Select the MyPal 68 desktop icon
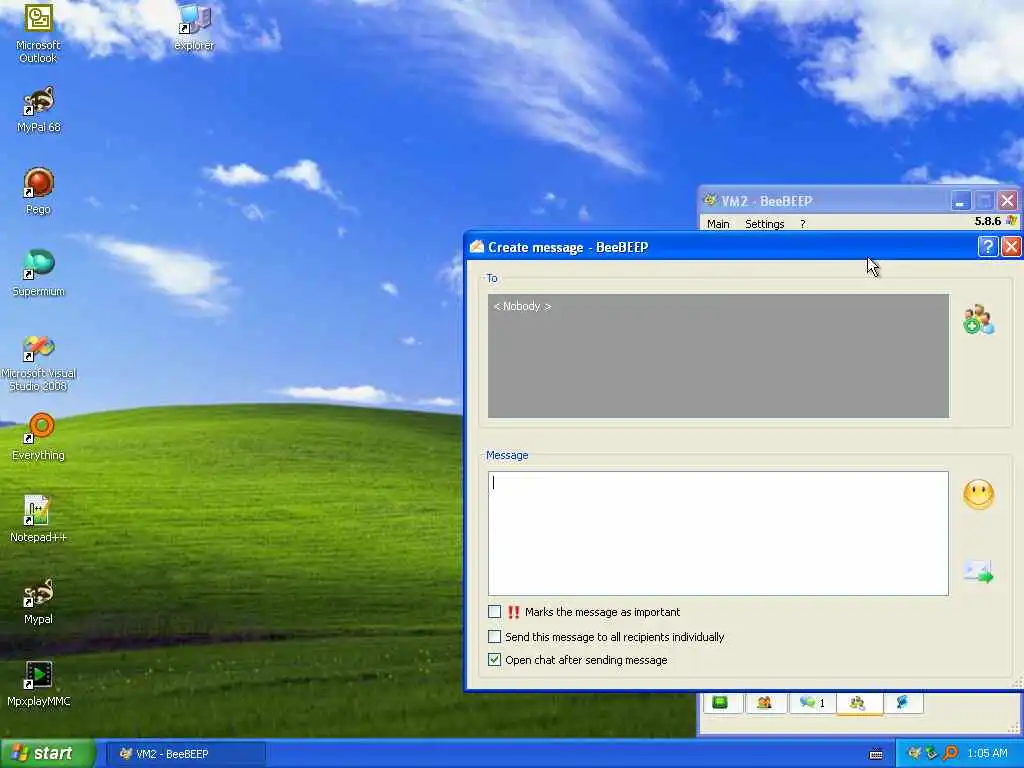1024x768 pixels. (x=39, y=110)
